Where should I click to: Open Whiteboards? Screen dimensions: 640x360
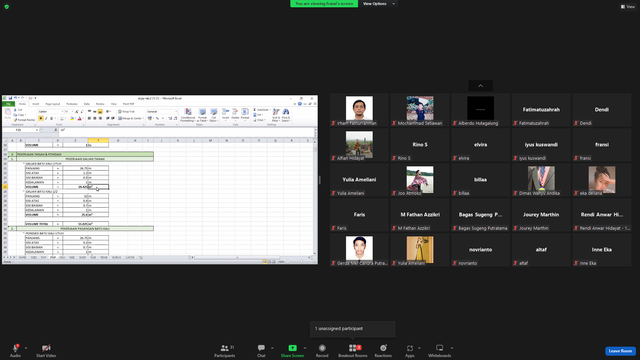(440, 350)
